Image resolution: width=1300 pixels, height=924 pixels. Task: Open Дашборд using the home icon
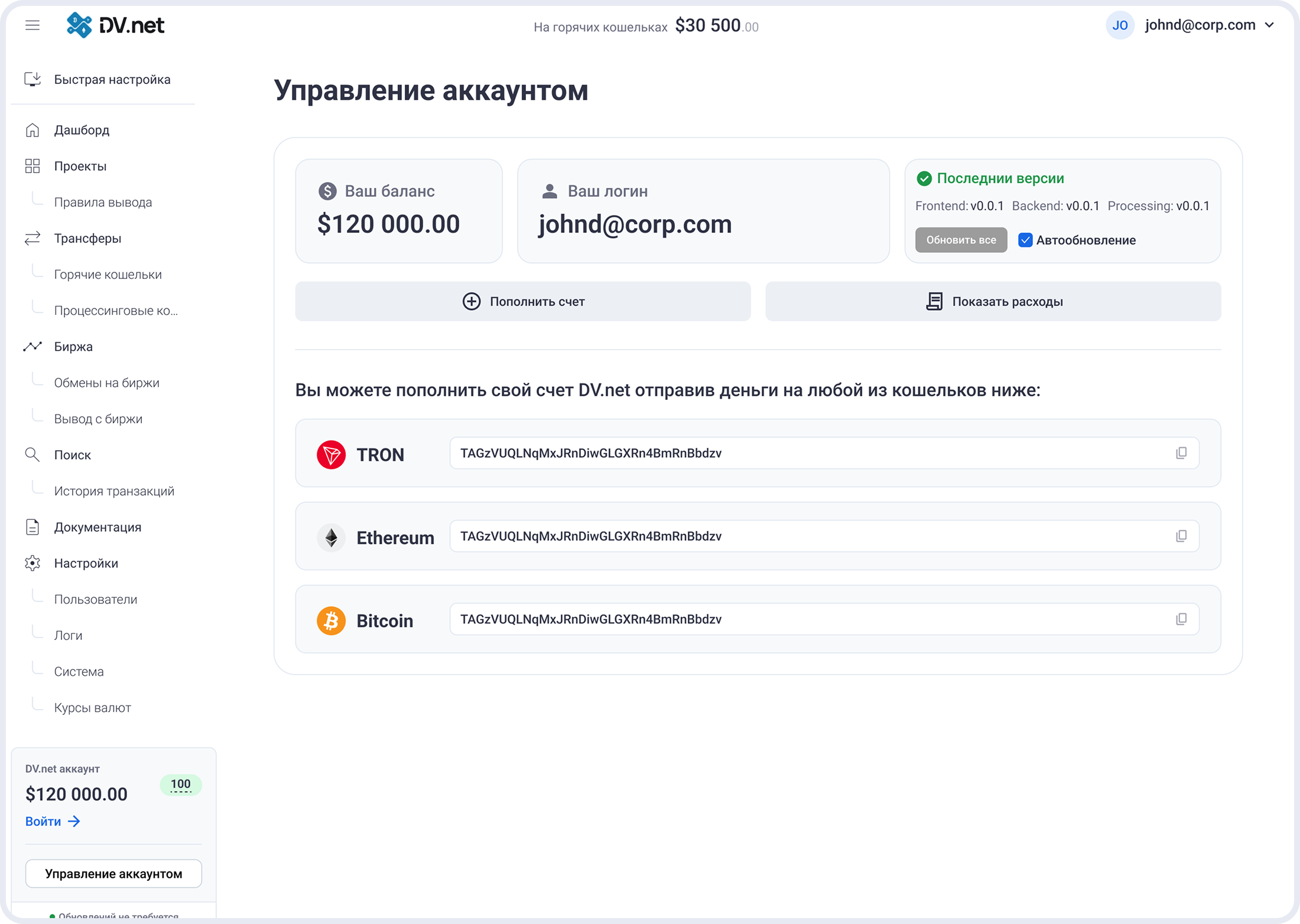(32, 129)
